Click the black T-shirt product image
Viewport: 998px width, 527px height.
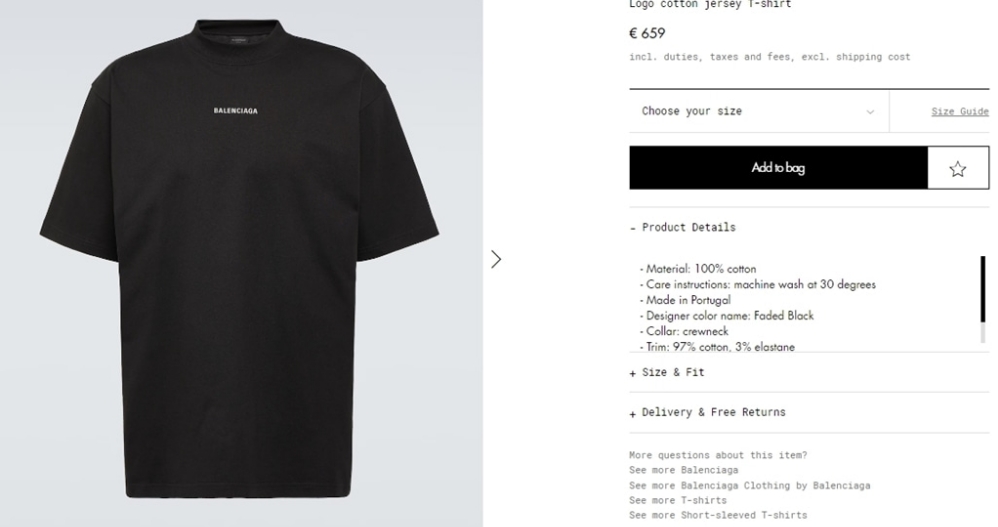[239, 258]
